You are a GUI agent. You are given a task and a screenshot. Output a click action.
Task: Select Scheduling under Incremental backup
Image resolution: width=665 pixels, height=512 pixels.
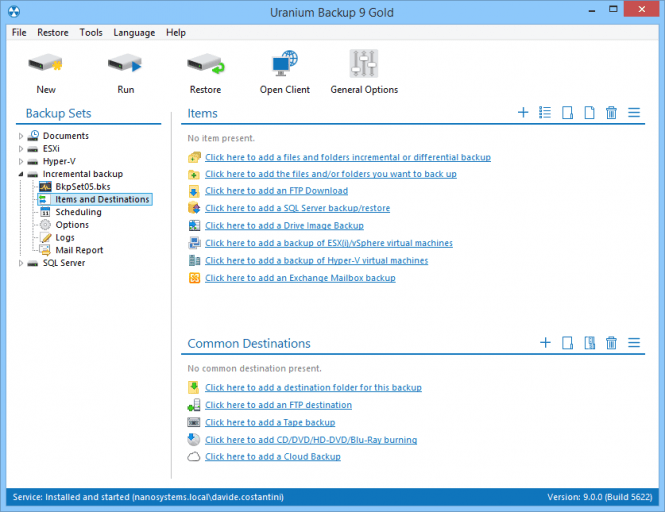click(x=78, y=212)
